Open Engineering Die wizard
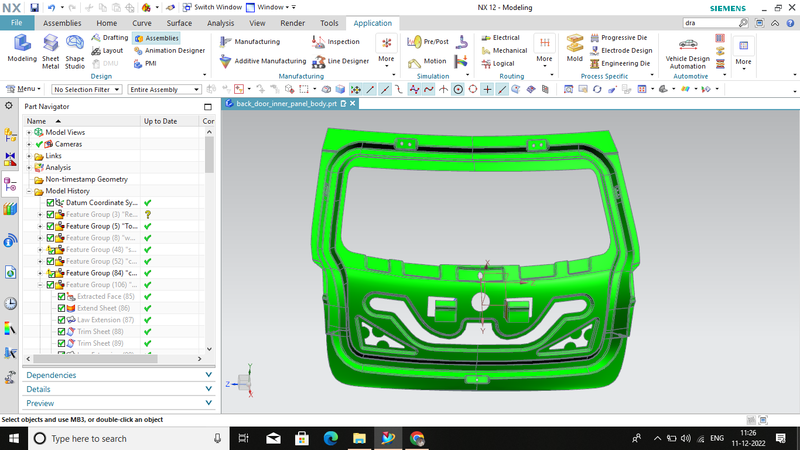Viewport: 800px width, 450px height. click(620, 64)
